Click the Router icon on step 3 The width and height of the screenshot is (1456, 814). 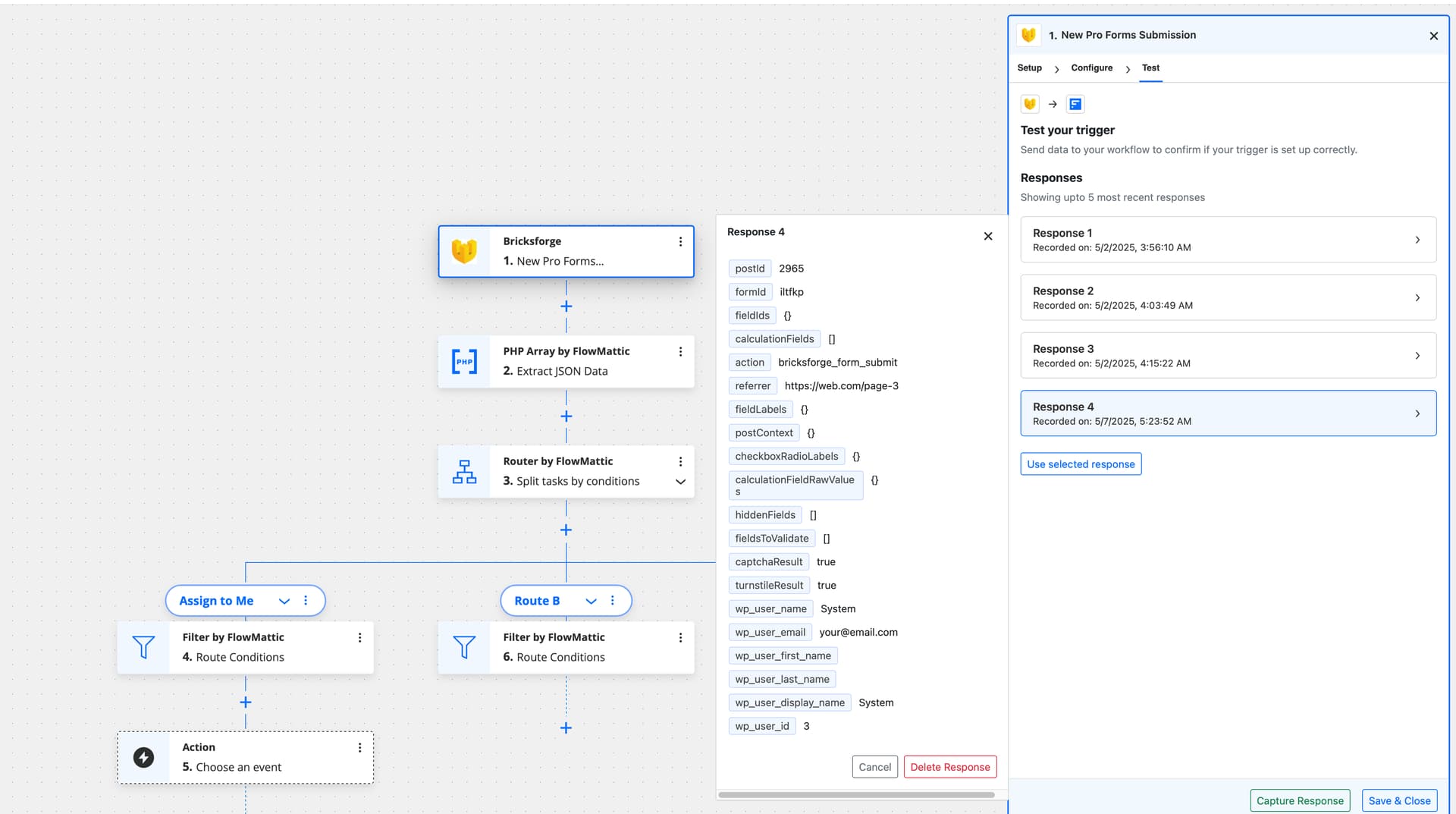pyautogui.click(x=464, y=472)
